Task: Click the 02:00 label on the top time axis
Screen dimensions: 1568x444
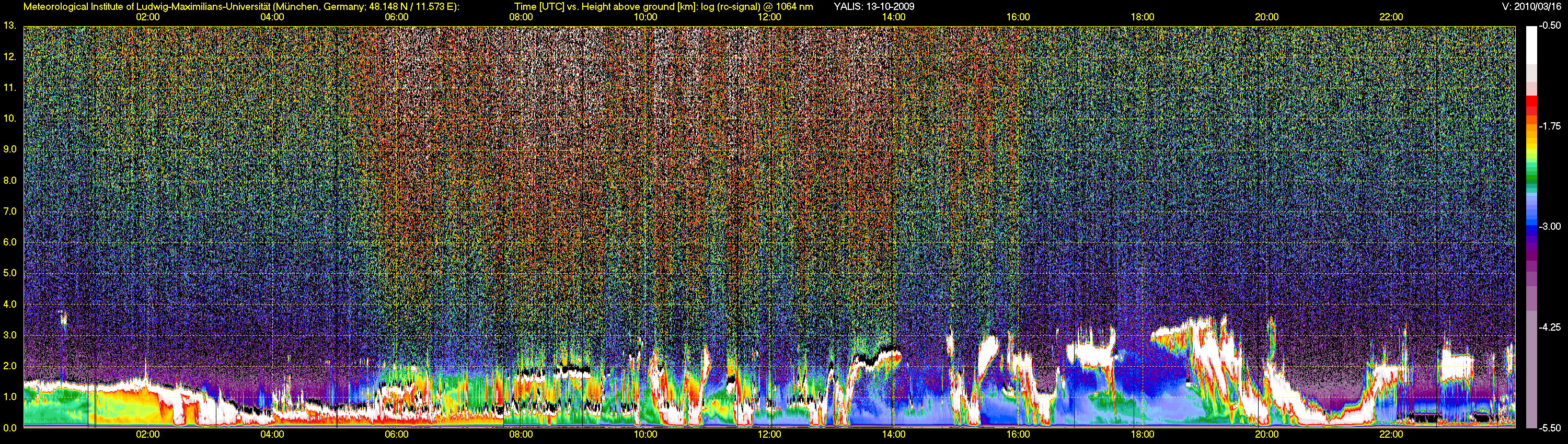Action: coord(148,17)
